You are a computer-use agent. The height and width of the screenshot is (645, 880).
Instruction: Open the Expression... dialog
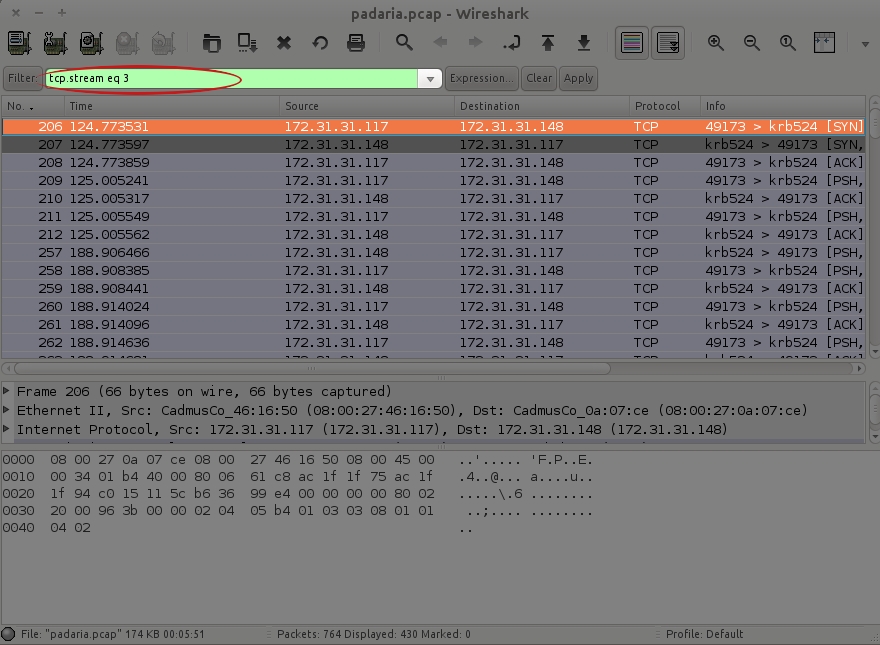(482, 78)
